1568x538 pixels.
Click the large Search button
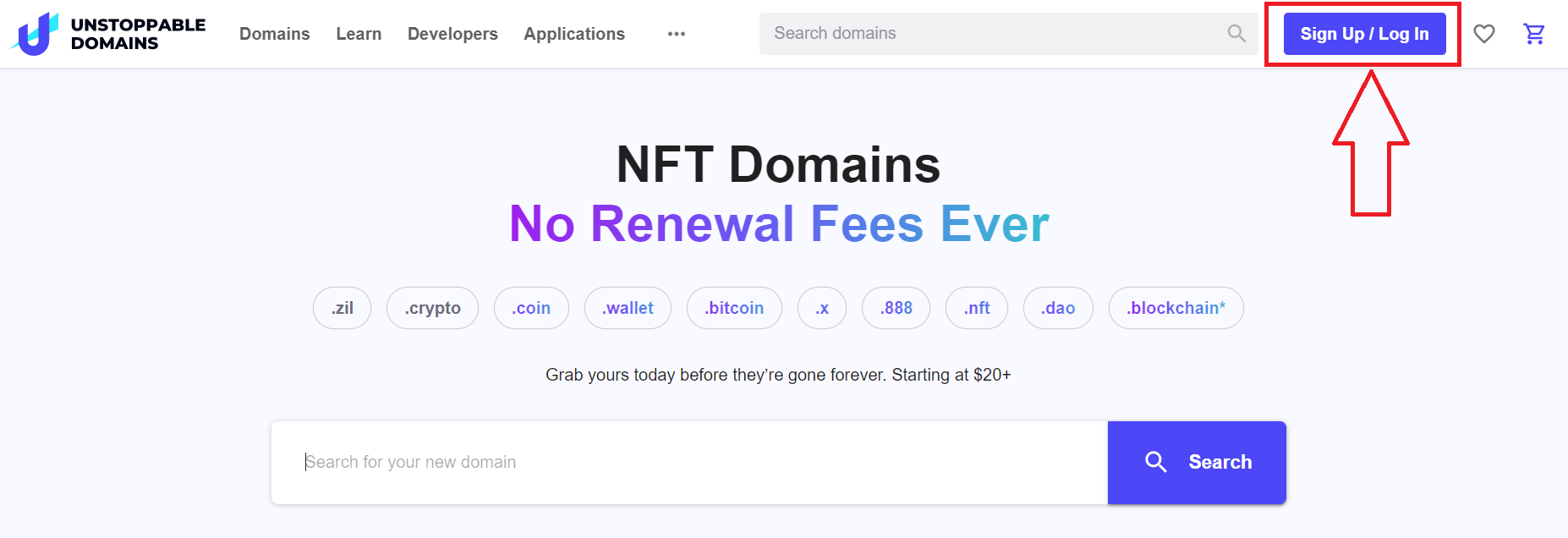click(x=1197, y=463)
